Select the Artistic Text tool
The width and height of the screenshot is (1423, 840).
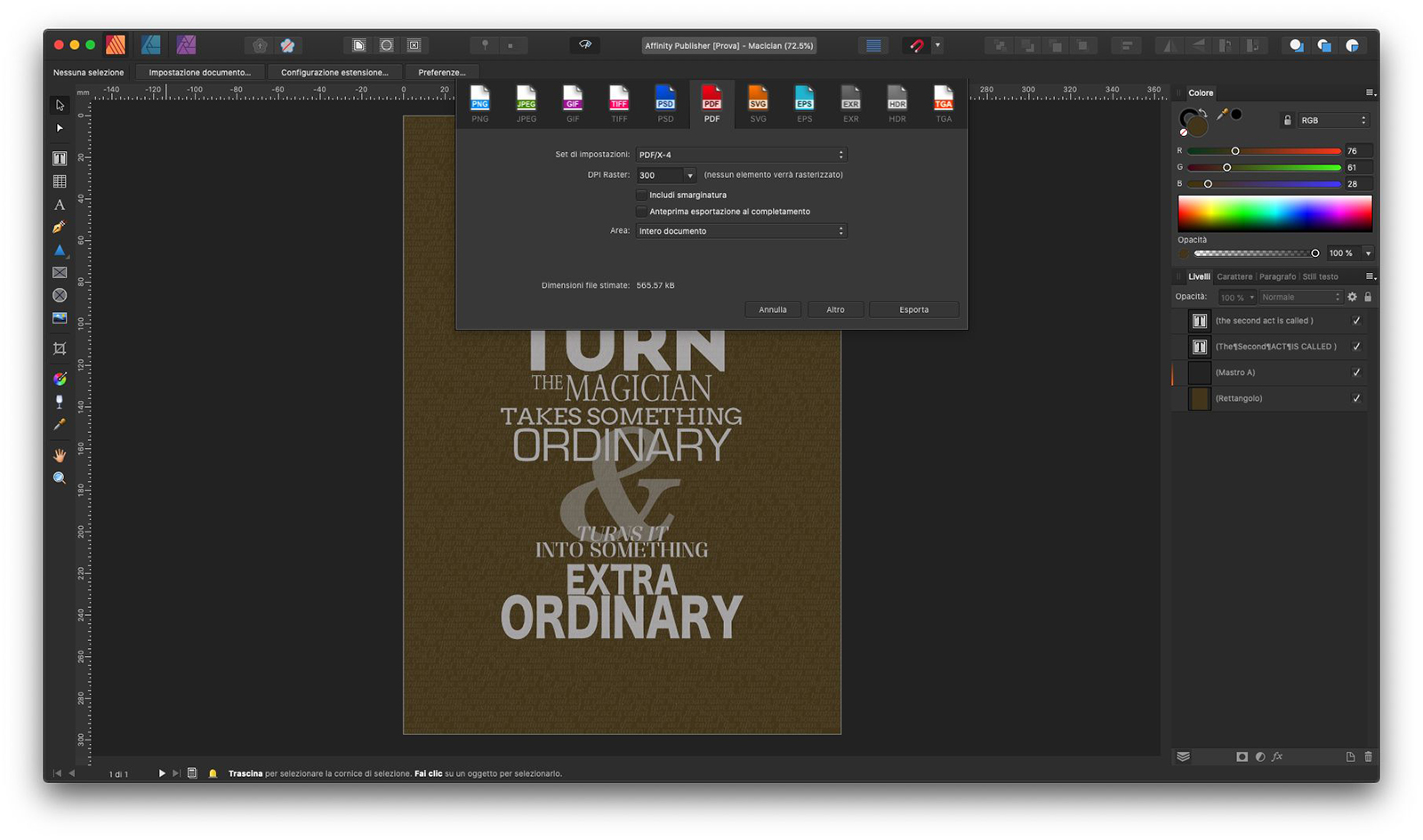click(x=60, y=204)
